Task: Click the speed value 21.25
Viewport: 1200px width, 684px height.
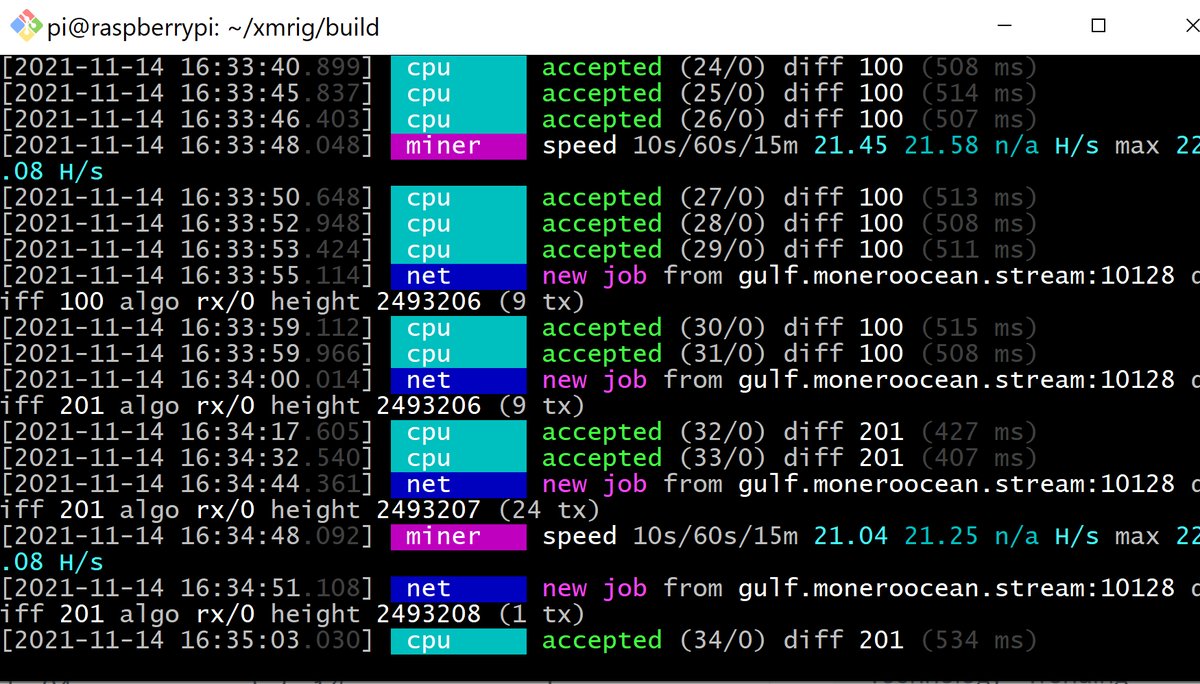Action: pyautogui.click(x=941, y=536)
